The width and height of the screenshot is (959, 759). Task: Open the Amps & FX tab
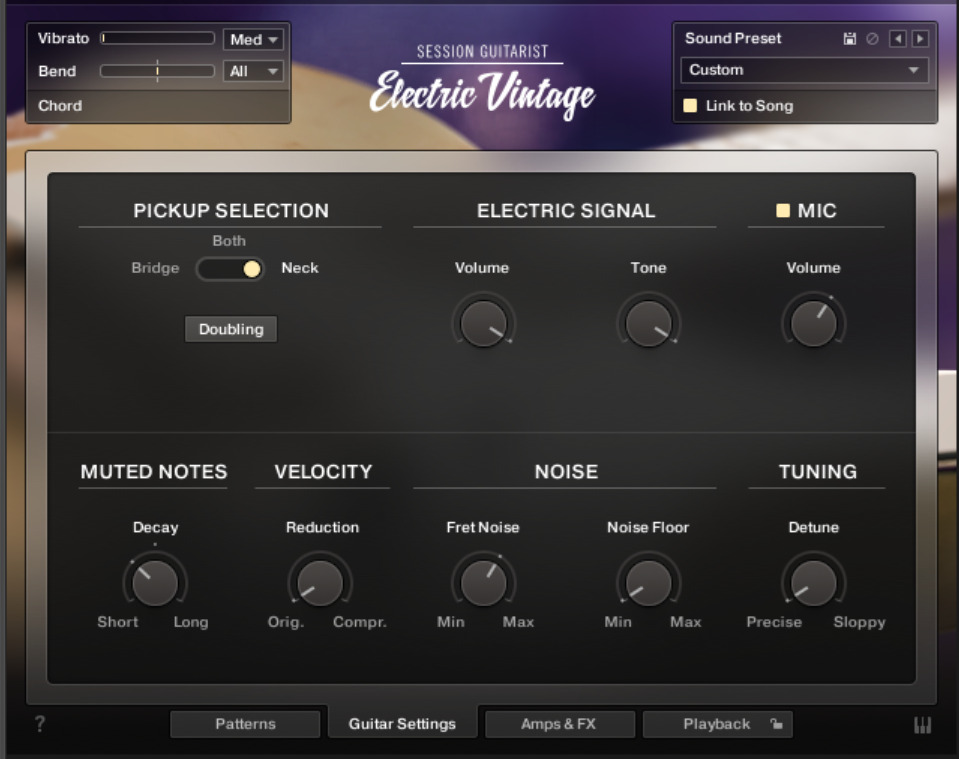coord(559,724)
